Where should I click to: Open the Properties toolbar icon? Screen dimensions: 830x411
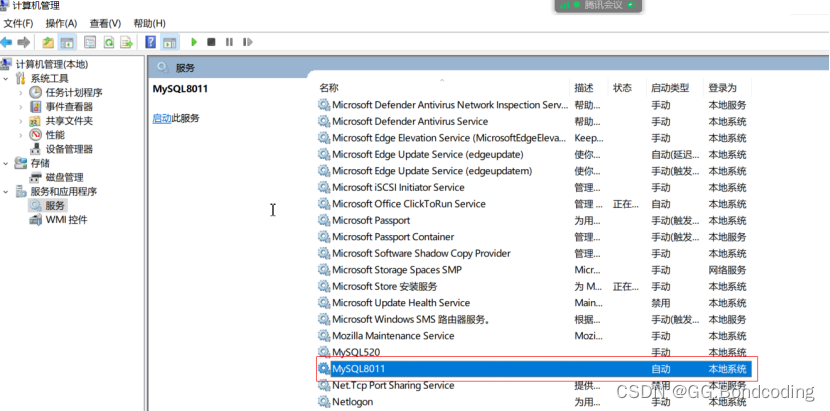click(91, 42)
